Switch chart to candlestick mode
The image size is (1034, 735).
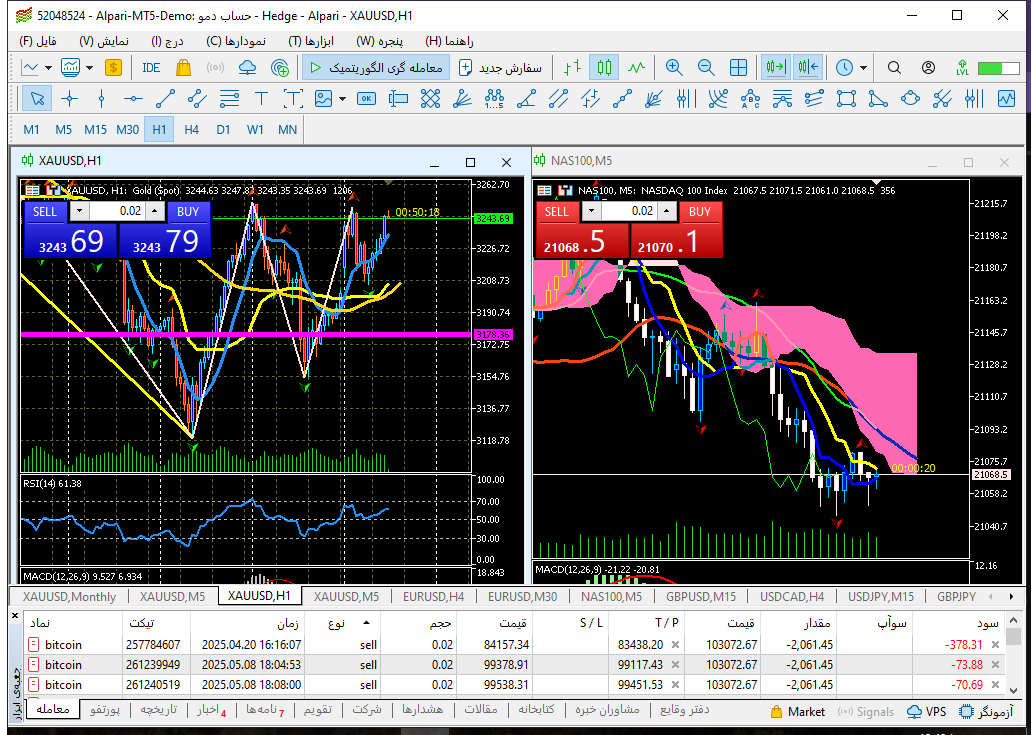coord(604,67)
